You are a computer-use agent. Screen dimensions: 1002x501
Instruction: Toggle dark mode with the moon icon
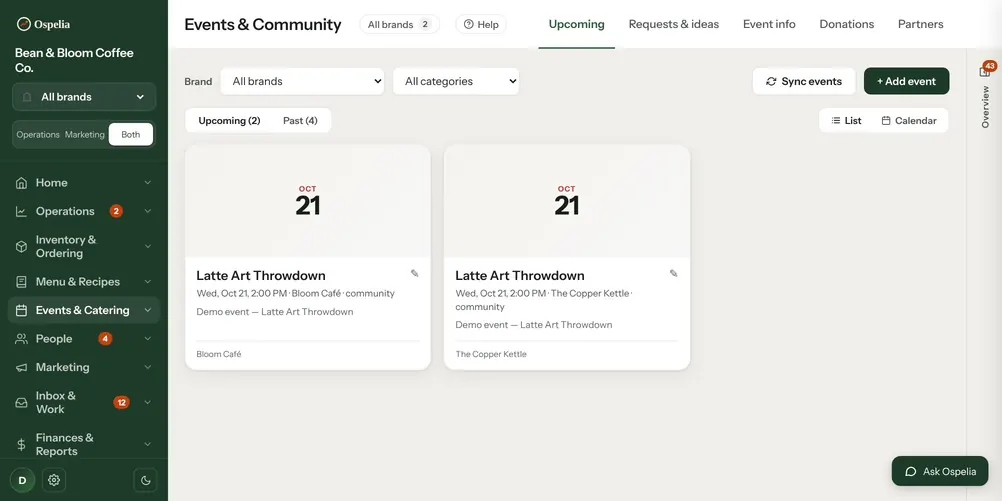coord(146,480)
